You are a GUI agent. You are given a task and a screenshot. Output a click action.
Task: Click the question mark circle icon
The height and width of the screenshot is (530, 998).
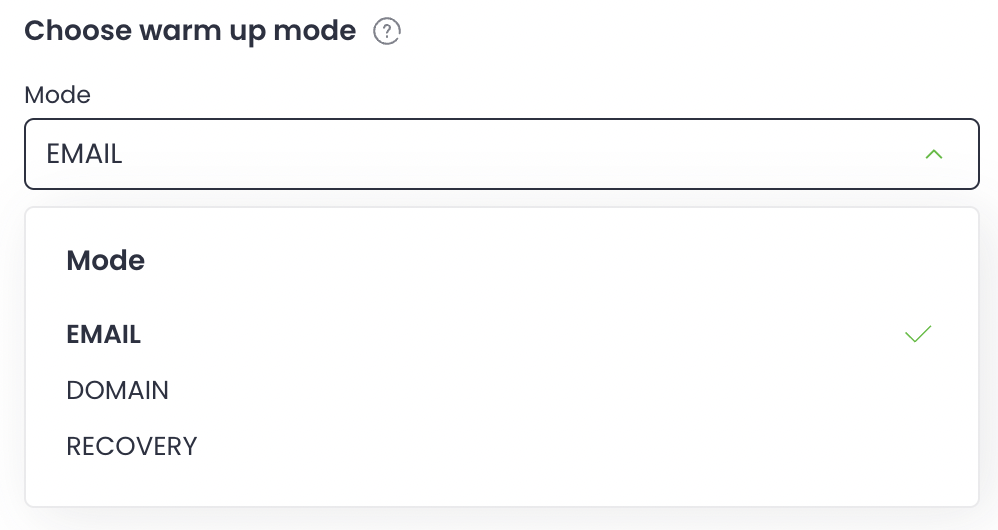(386, 32)
